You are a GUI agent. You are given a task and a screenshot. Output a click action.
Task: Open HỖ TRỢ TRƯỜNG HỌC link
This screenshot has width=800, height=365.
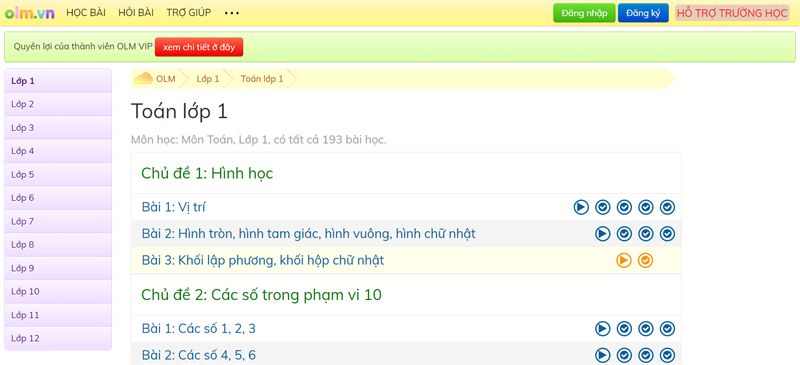732,13
